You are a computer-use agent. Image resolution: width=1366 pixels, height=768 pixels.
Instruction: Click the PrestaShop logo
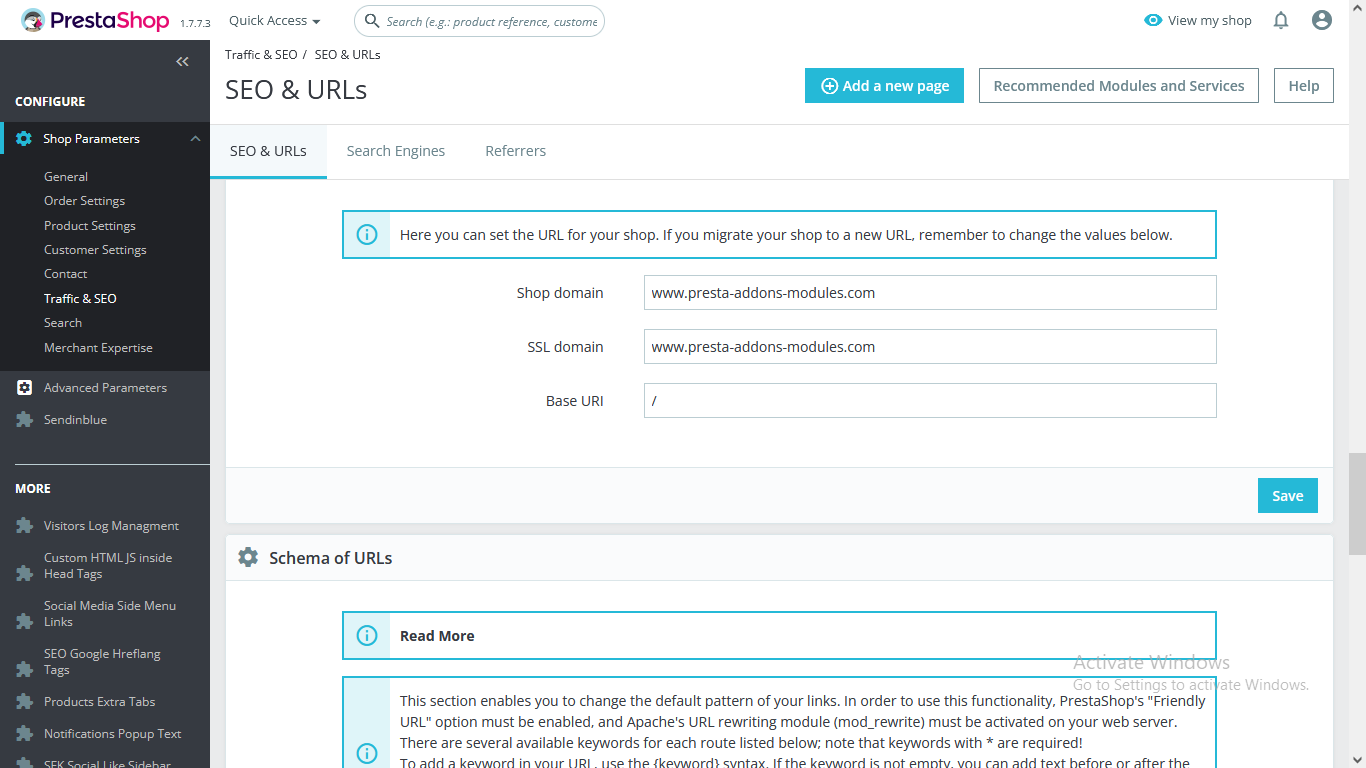(x=95, y=20)
